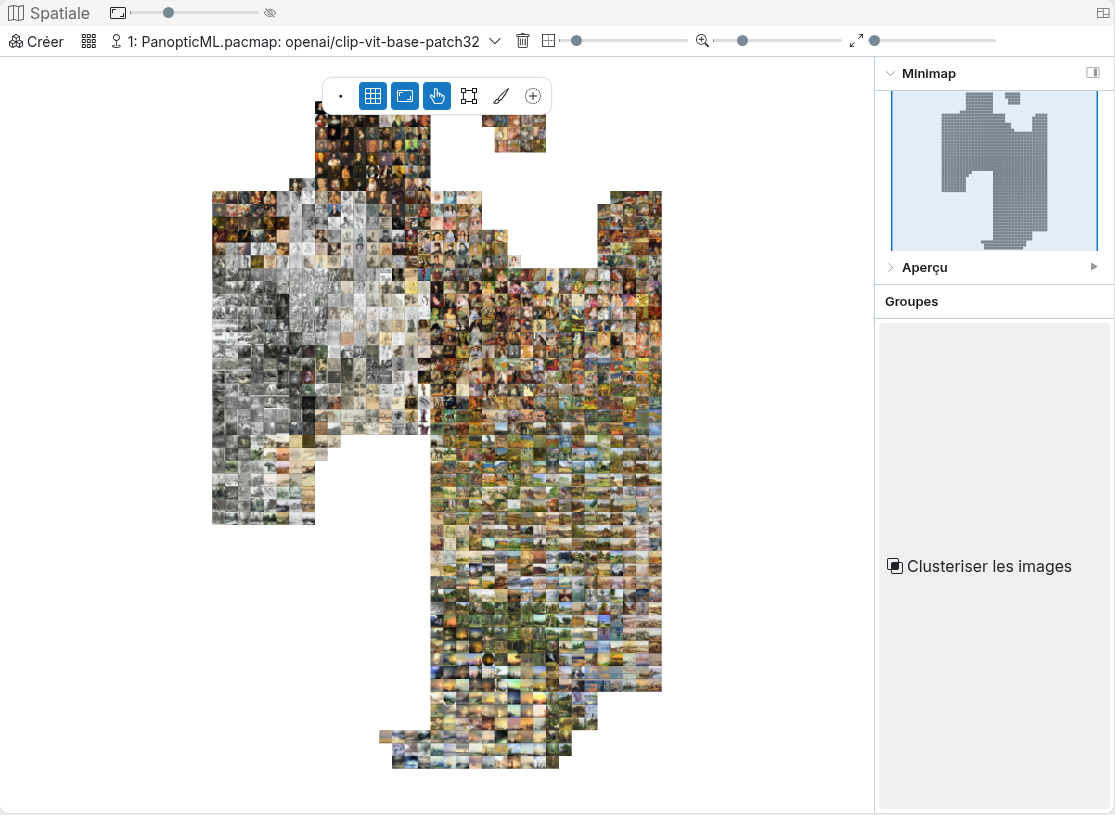
Task: Click the diagonal expand arrows icon
Action: point(856,41)
